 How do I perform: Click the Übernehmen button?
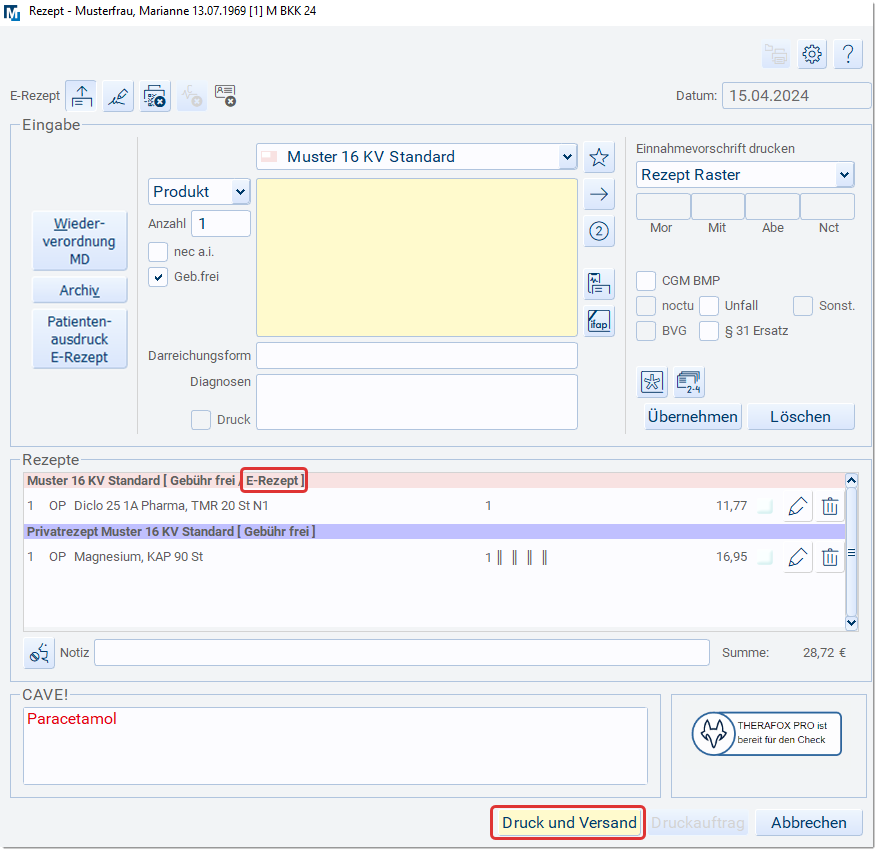pyautogui.click(x=692, y=416)
